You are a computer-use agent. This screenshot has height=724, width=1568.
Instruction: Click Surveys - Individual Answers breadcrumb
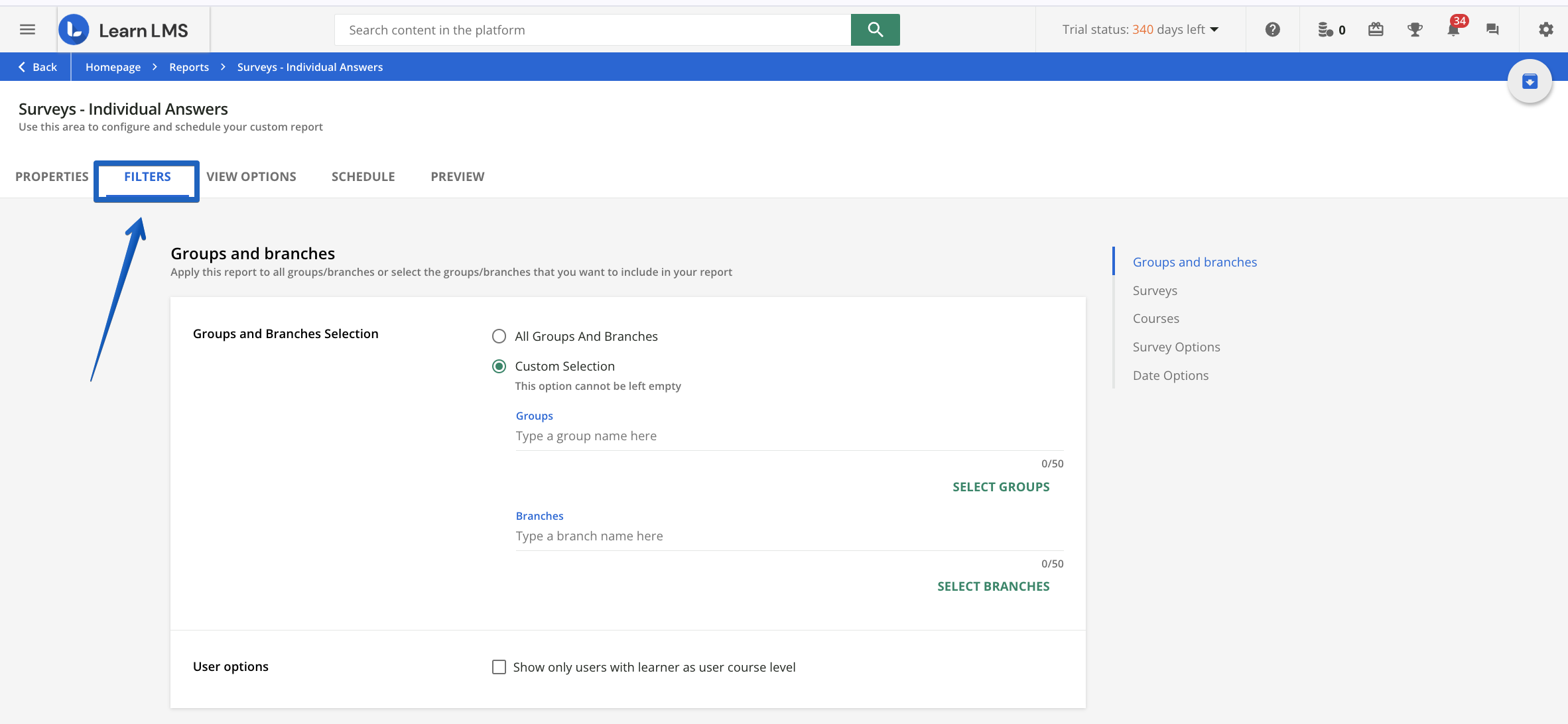pyautogui.click(x=310, y=67)
